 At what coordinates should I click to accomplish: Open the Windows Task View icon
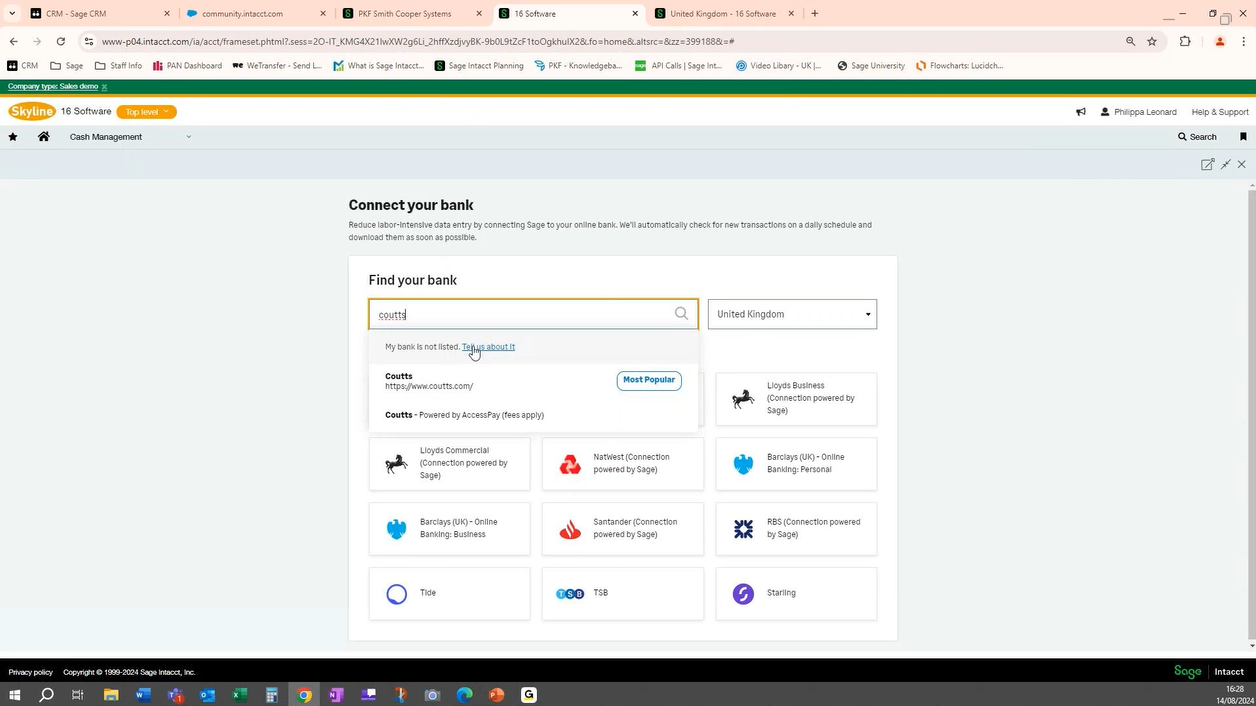[x=78, y=695]
